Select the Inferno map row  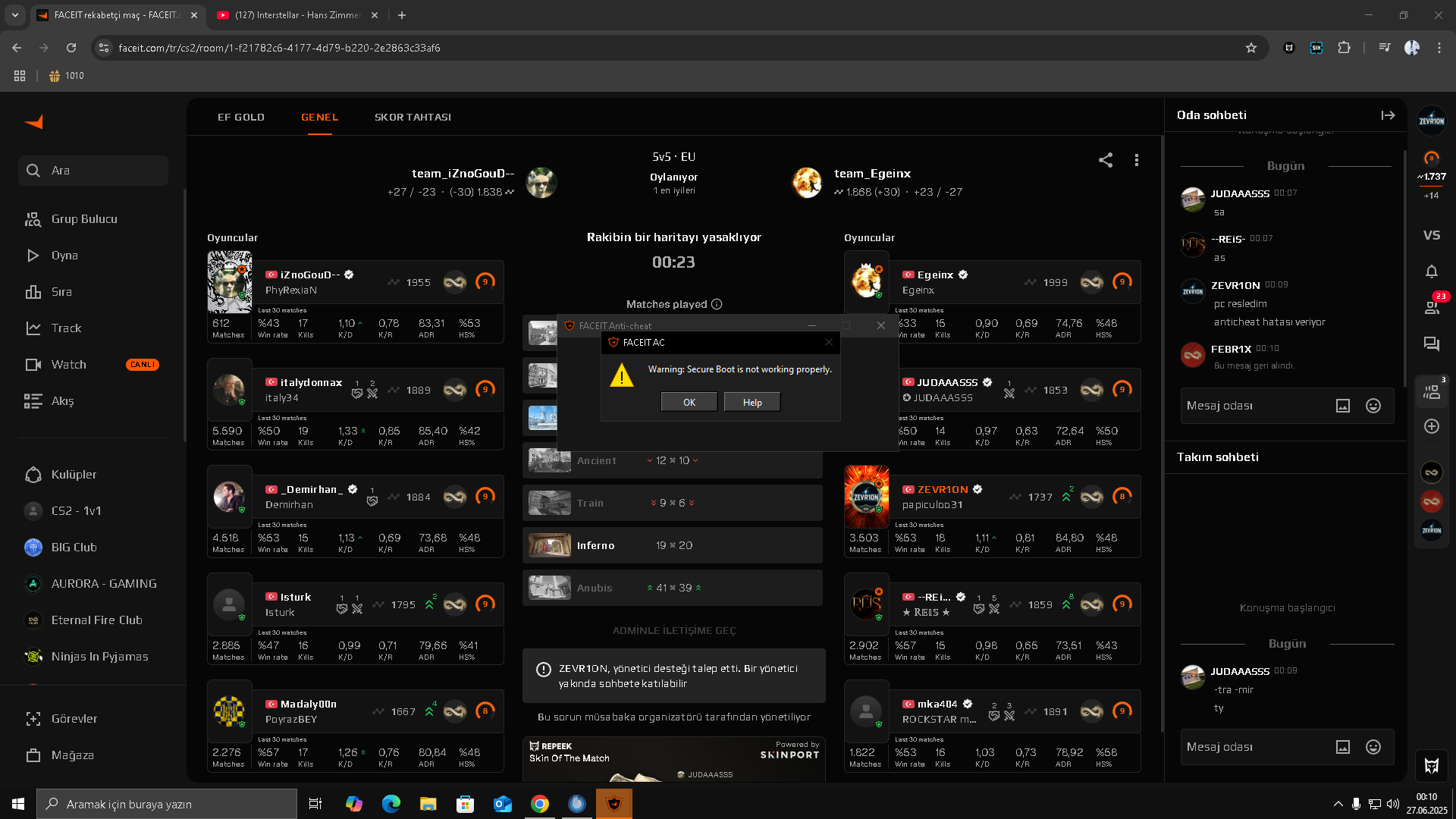(673, 545)
